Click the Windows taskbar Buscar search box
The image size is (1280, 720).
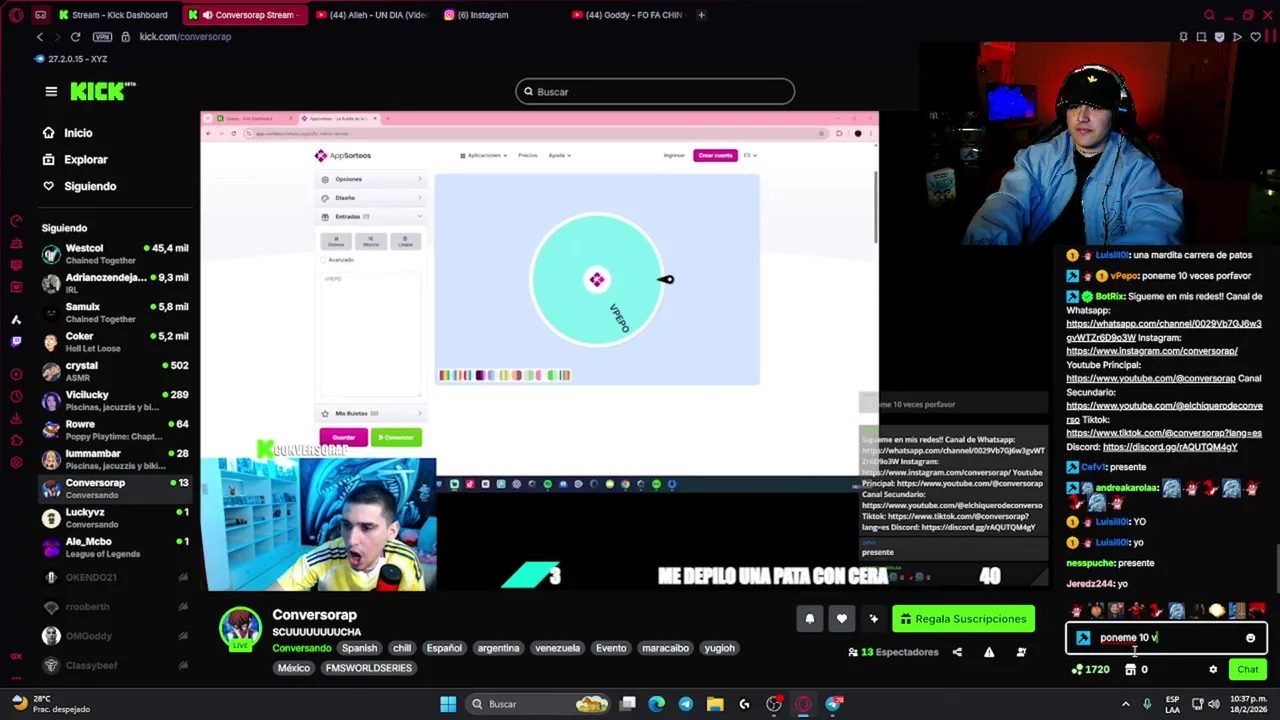540,704
